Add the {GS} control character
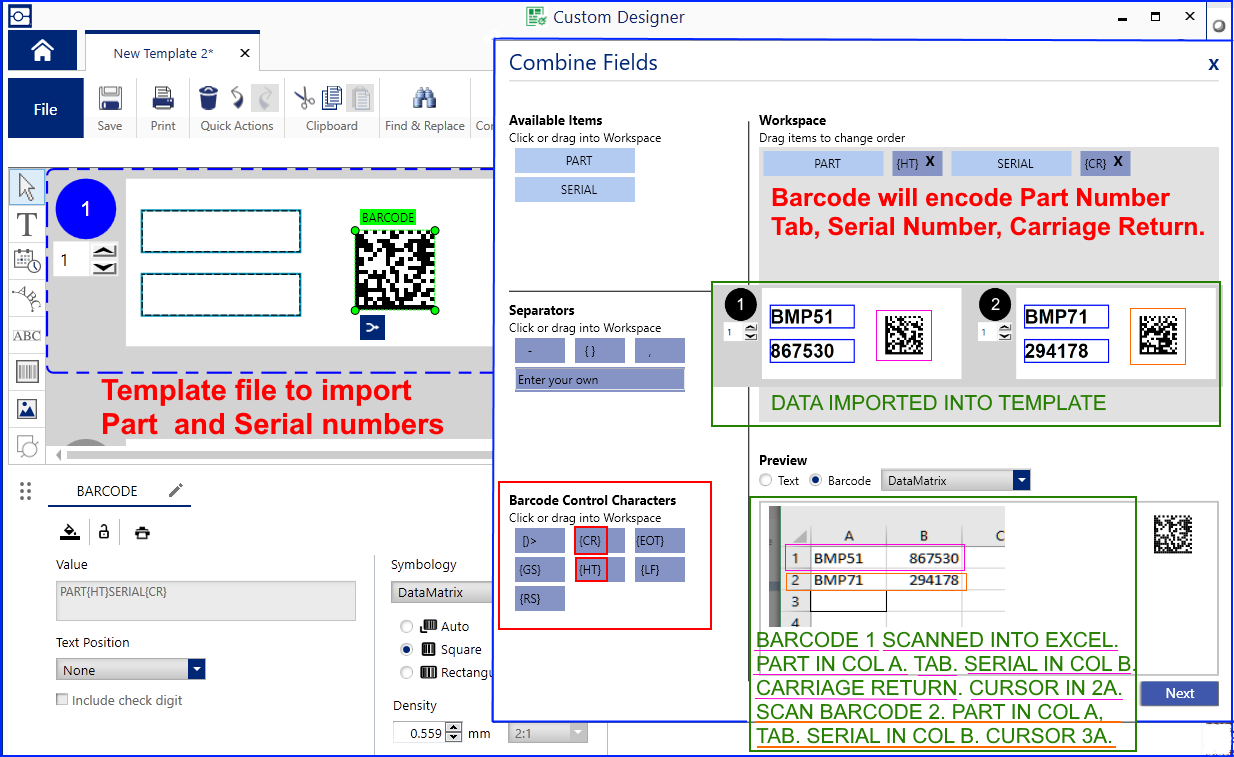The width and height of the screenshot is (1234, 757). [540, 570]
